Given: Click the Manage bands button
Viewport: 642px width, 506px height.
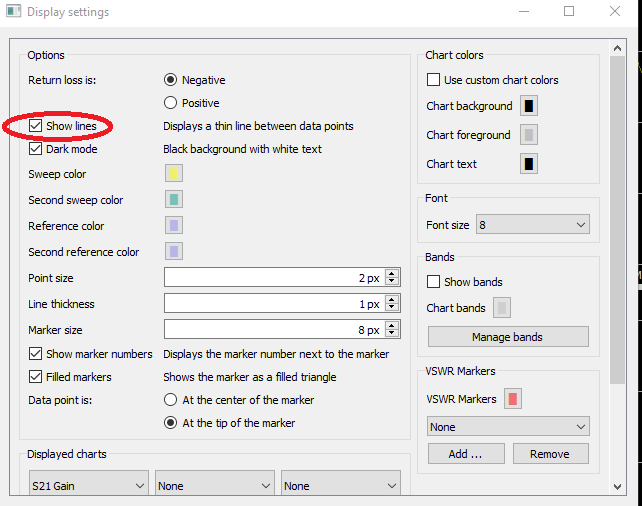Looking at the screenshot, I should (x=508, y=337).
